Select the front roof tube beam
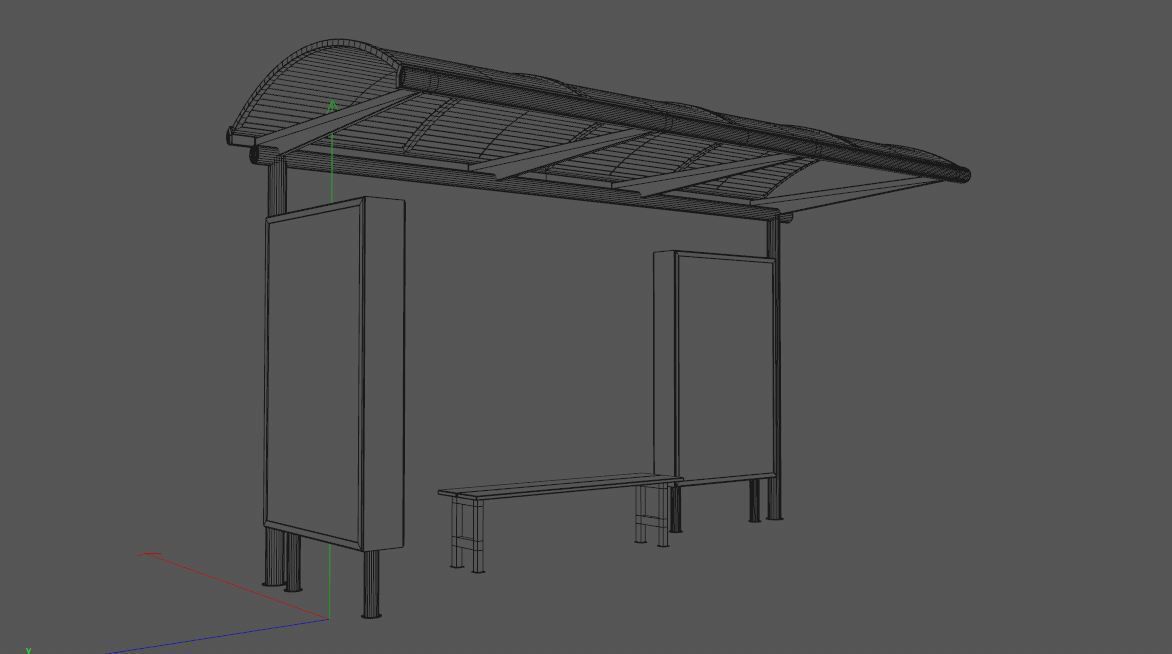The height and width of the screenshot is (654, 1172). click(x=683, y=125)
